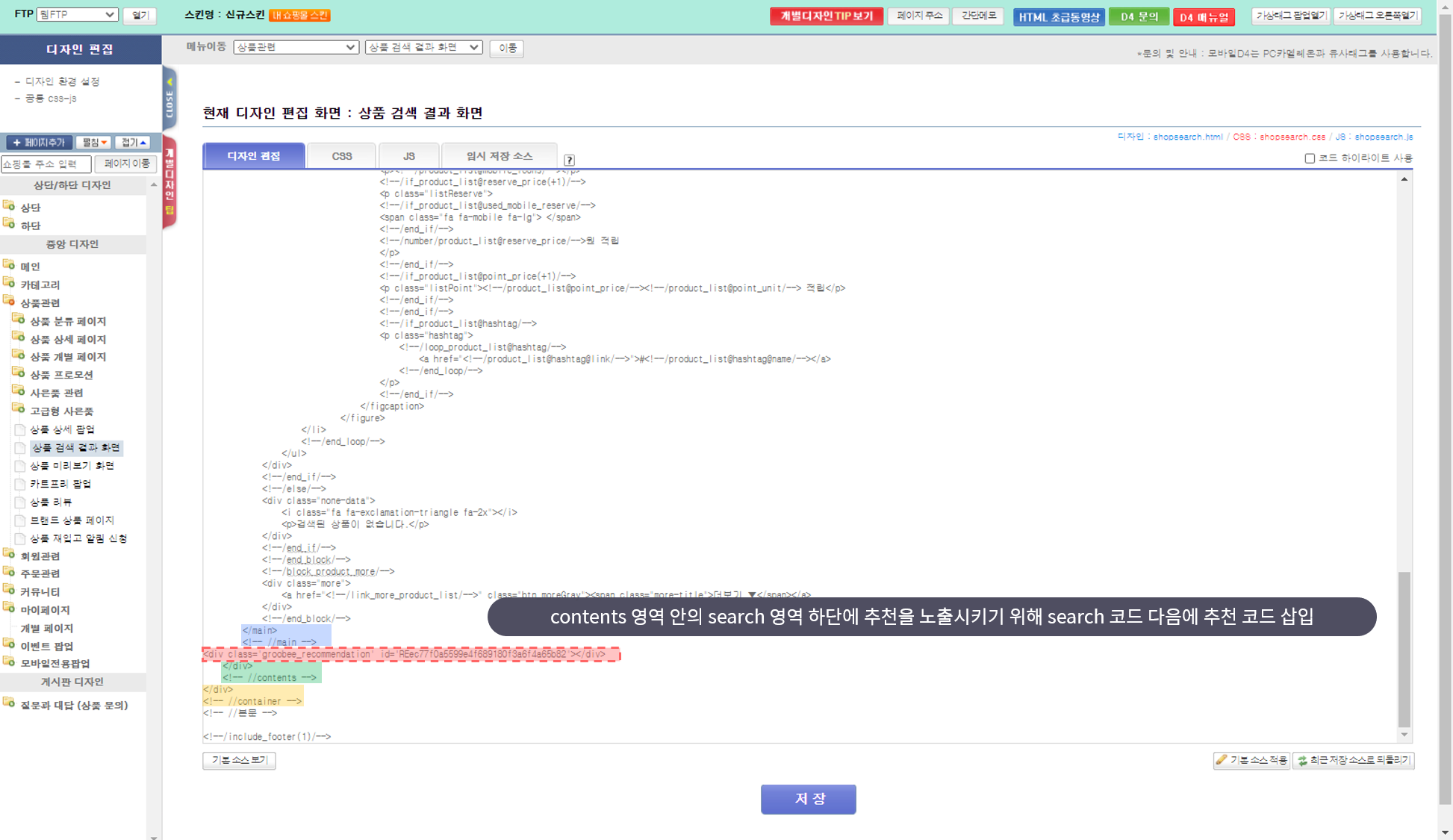1453x840 pixels.
Task: Enable the 코드 하이라이트 사용 checkbox
Action: (1310, 158)
